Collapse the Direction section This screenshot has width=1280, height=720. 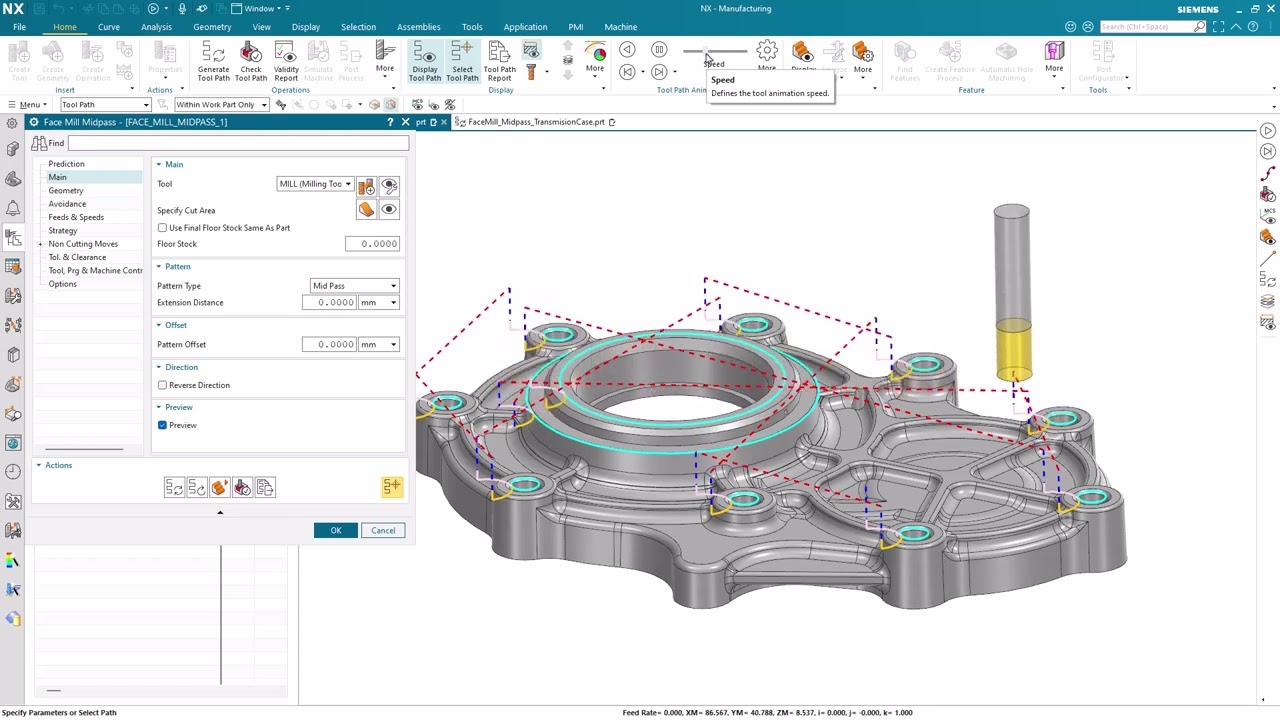(158, 367)
